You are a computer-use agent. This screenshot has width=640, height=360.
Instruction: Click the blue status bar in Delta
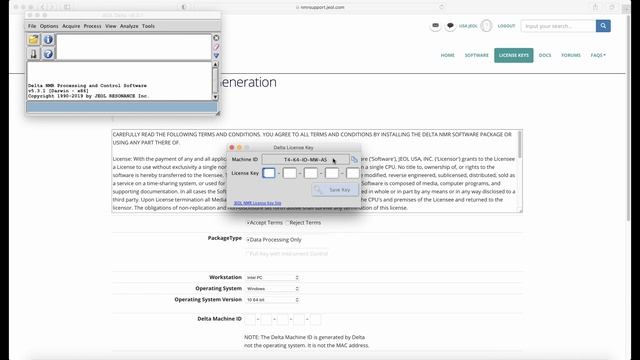click(x=122, y=107)
